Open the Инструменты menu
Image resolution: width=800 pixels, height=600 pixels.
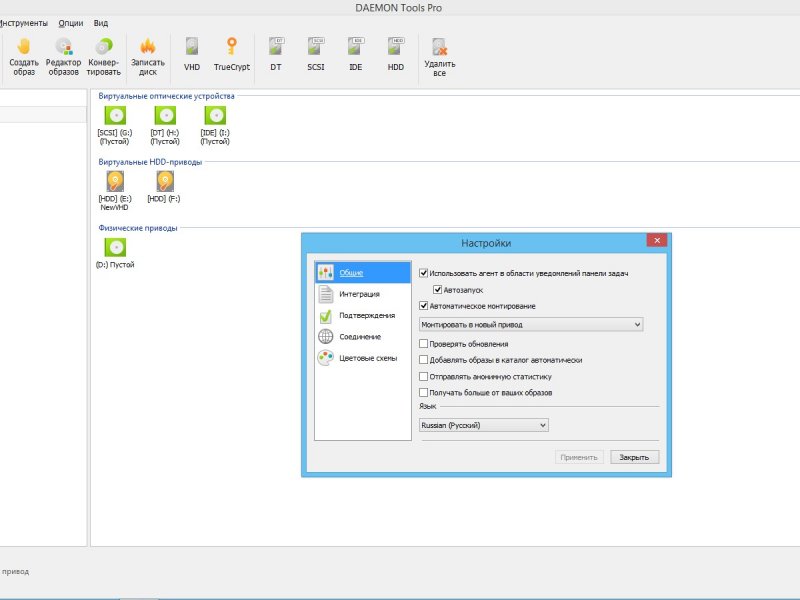[x=23, y=23]
